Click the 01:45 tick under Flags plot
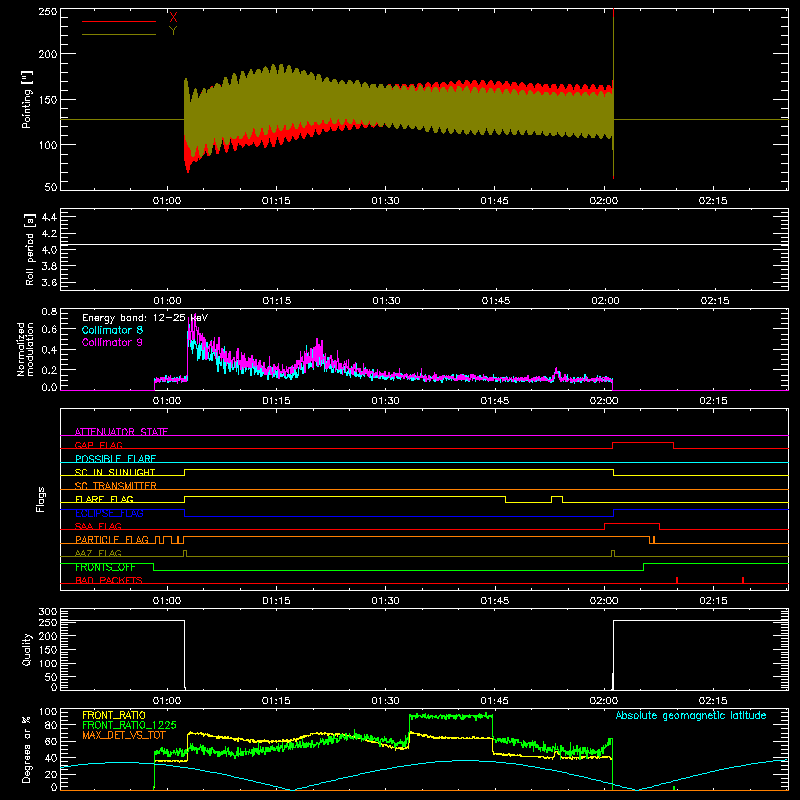 tap(494, 601)
